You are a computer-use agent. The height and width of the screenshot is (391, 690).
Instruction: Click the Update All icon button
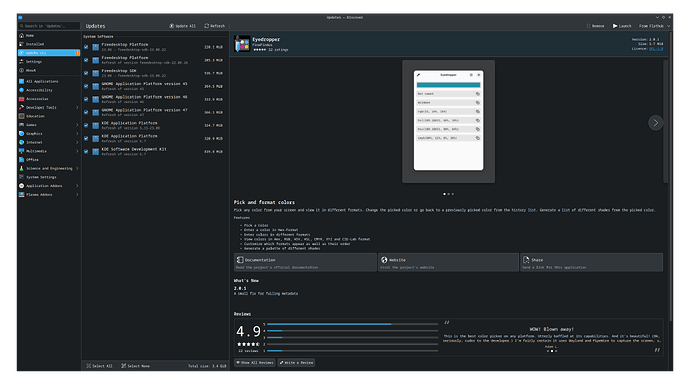172,26
